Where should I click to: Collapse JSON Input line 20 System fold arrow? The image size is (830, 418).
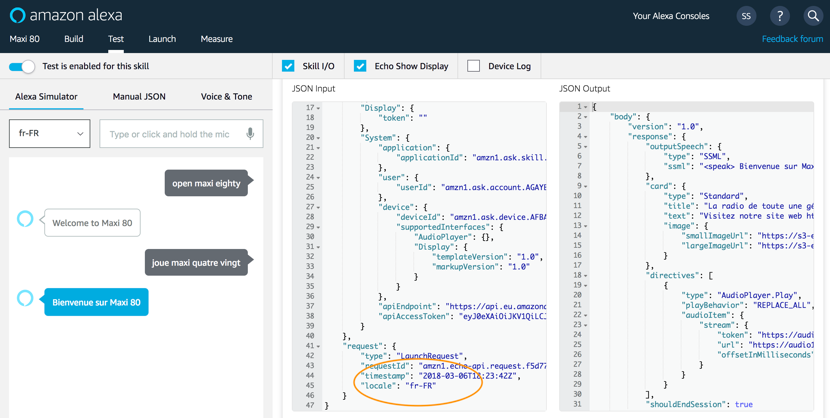tap(318, 138)
